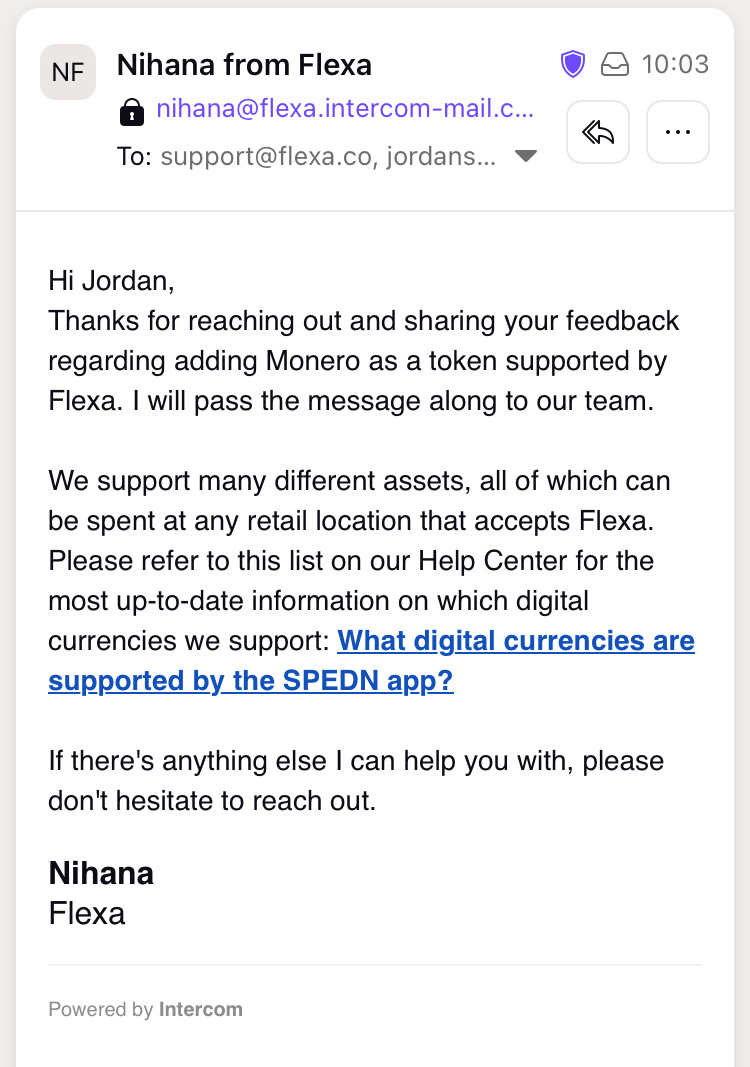
Task: Click the purple shield tracking-protection icon
Action: (572, 65)
